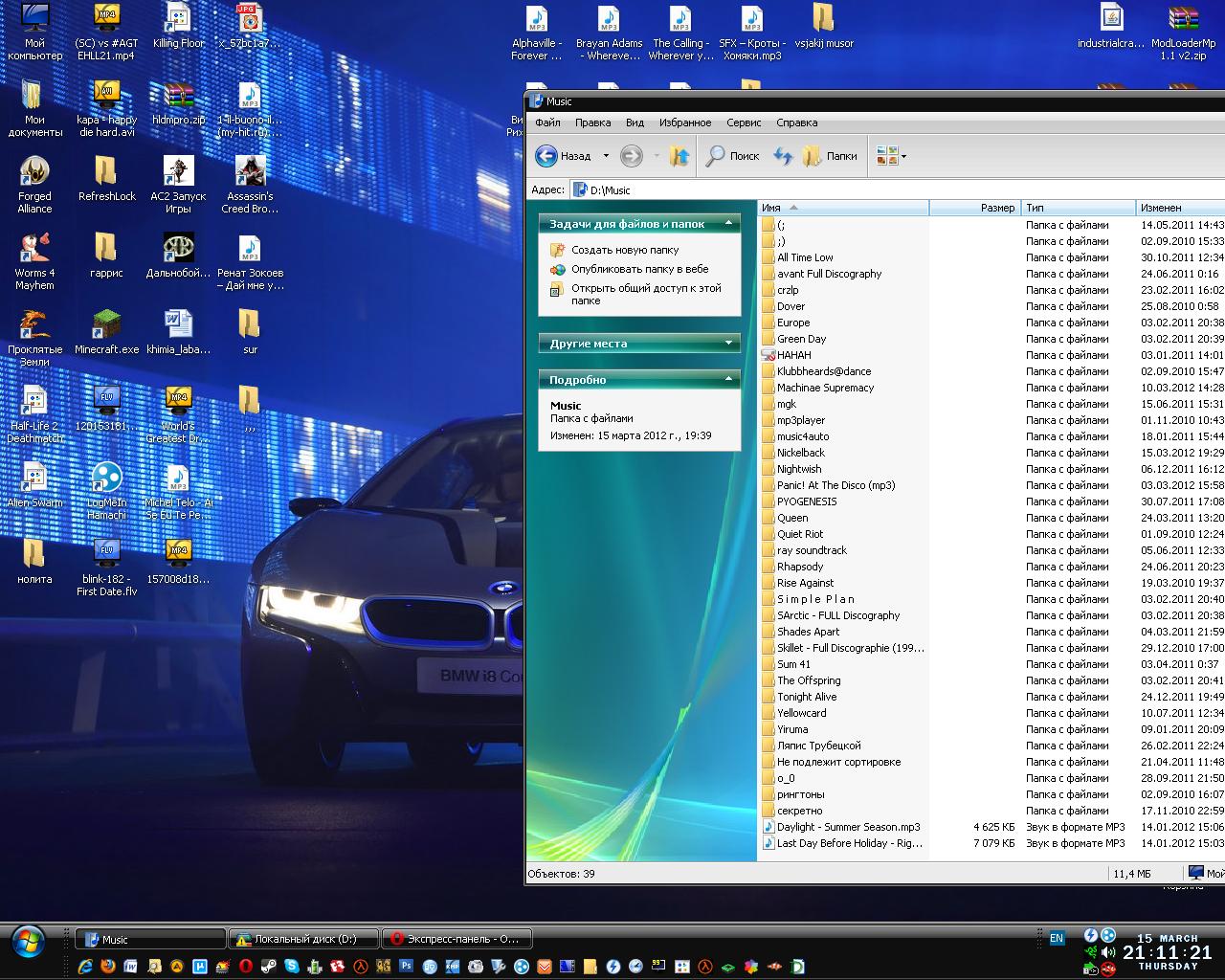Select the LogMeIn Hamachi desktop icon

(x=106, y=492)
